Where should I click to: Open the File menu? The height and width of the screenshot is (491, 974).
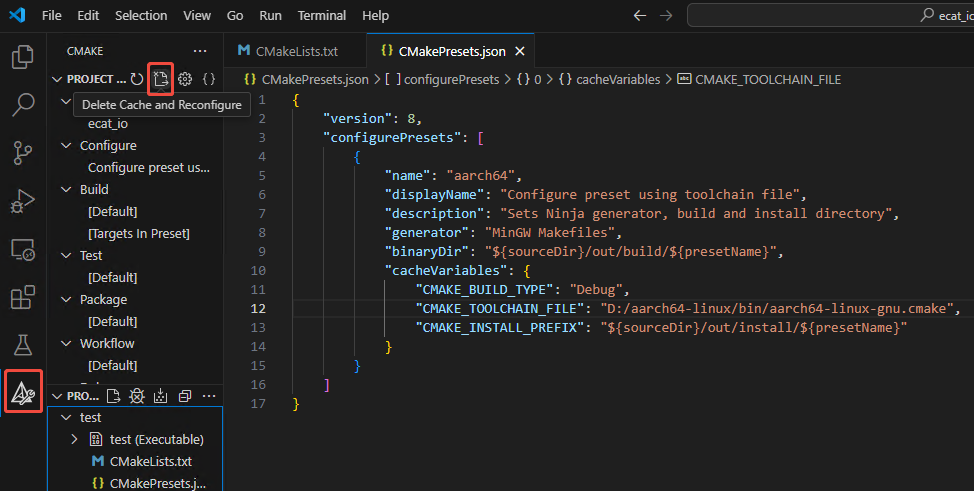click(x=52, y=16)
